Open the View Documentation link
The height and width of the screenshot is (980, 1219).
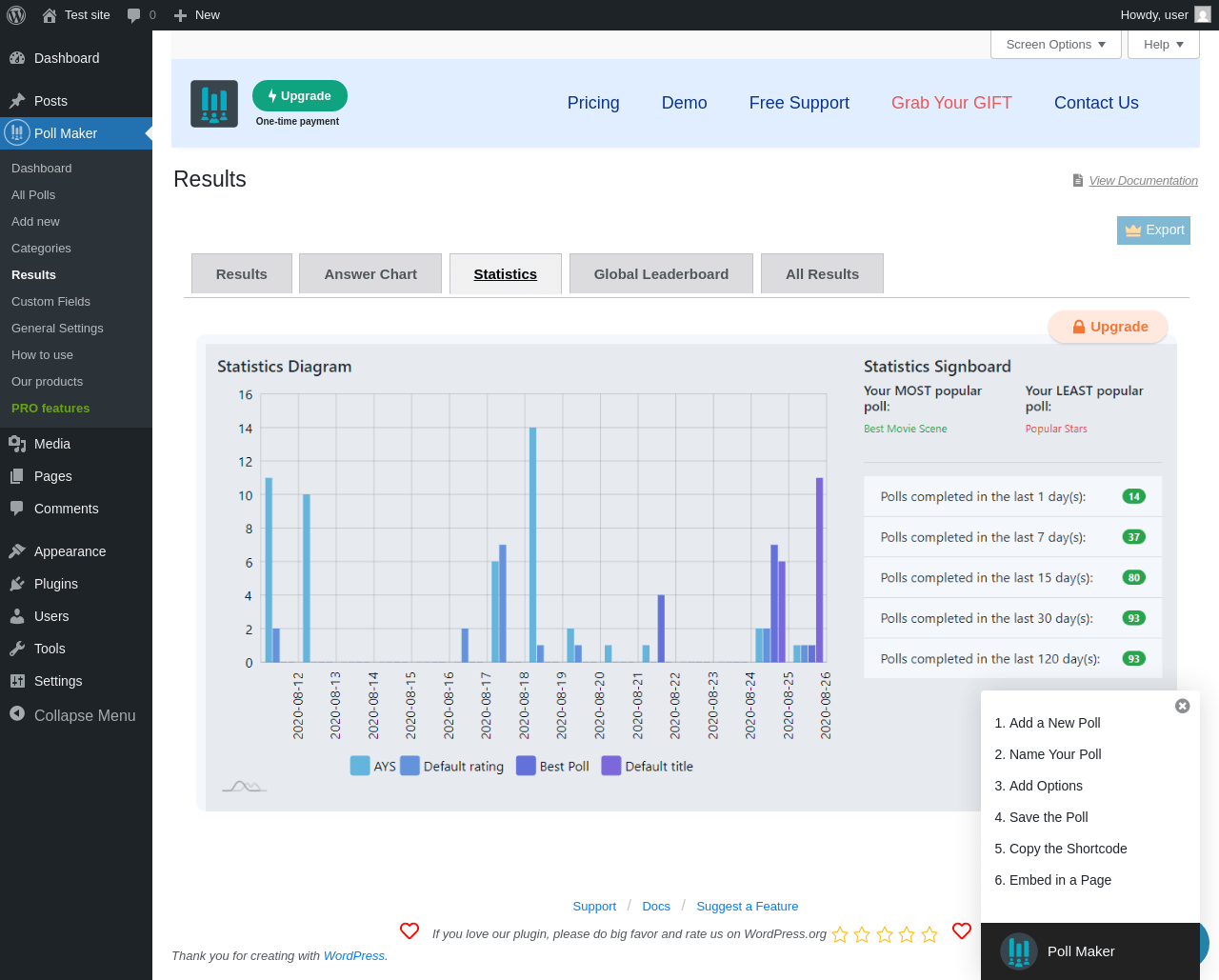point(1143,181)
